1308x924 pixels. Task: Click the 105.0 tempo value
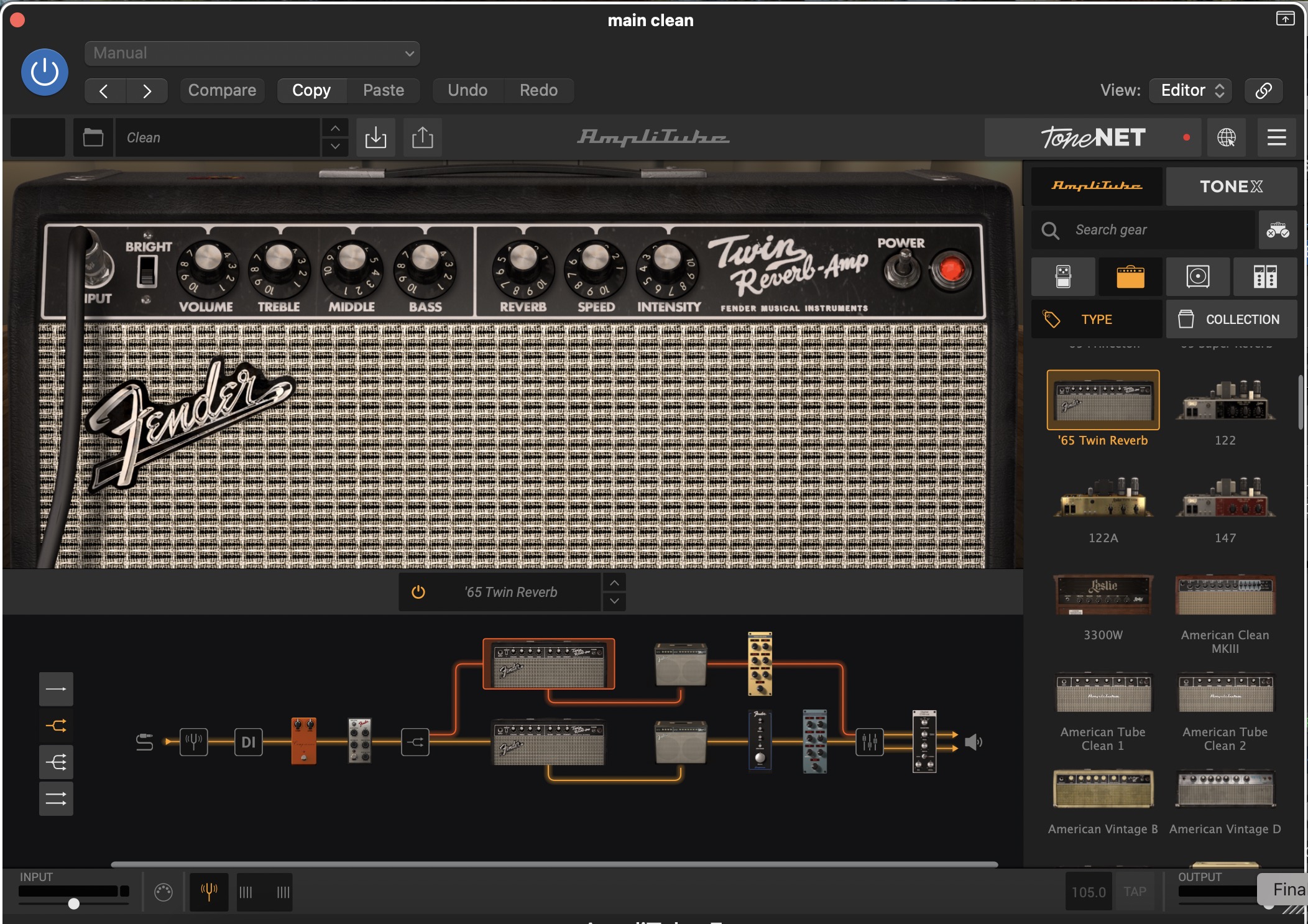pos(1089,892)
